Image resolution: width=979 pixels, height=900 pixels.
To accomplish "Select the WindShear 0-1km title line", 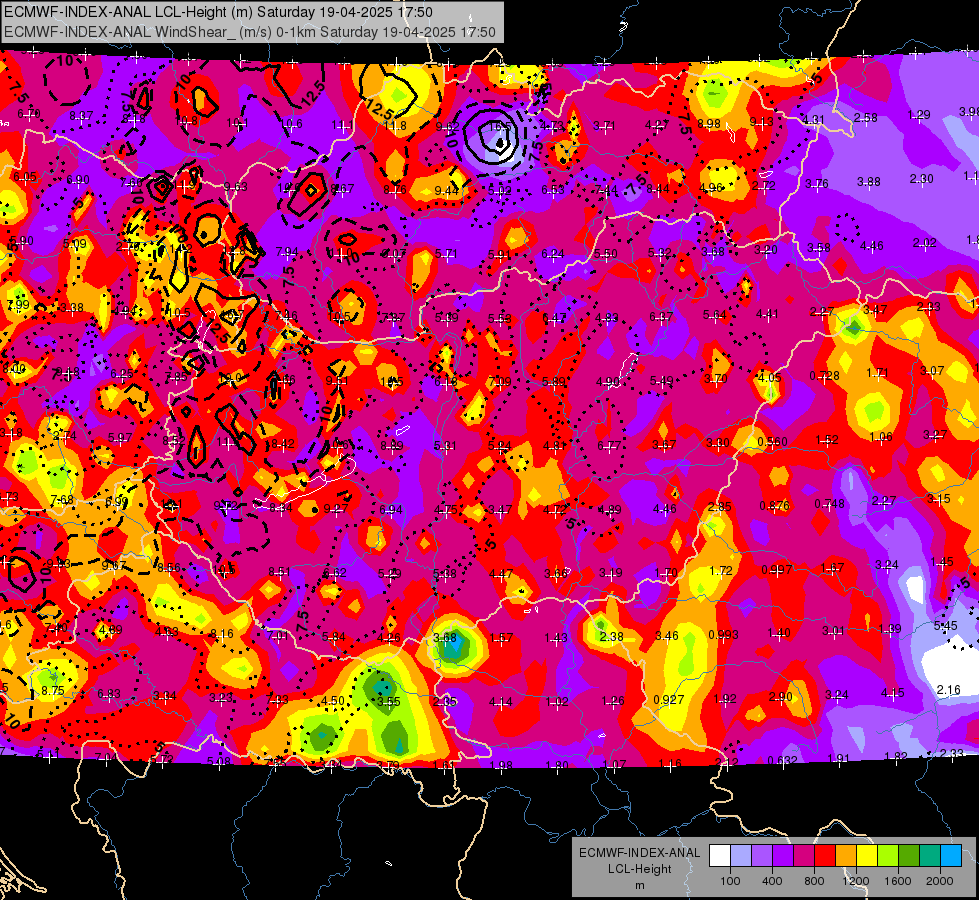I will [250, 32].
